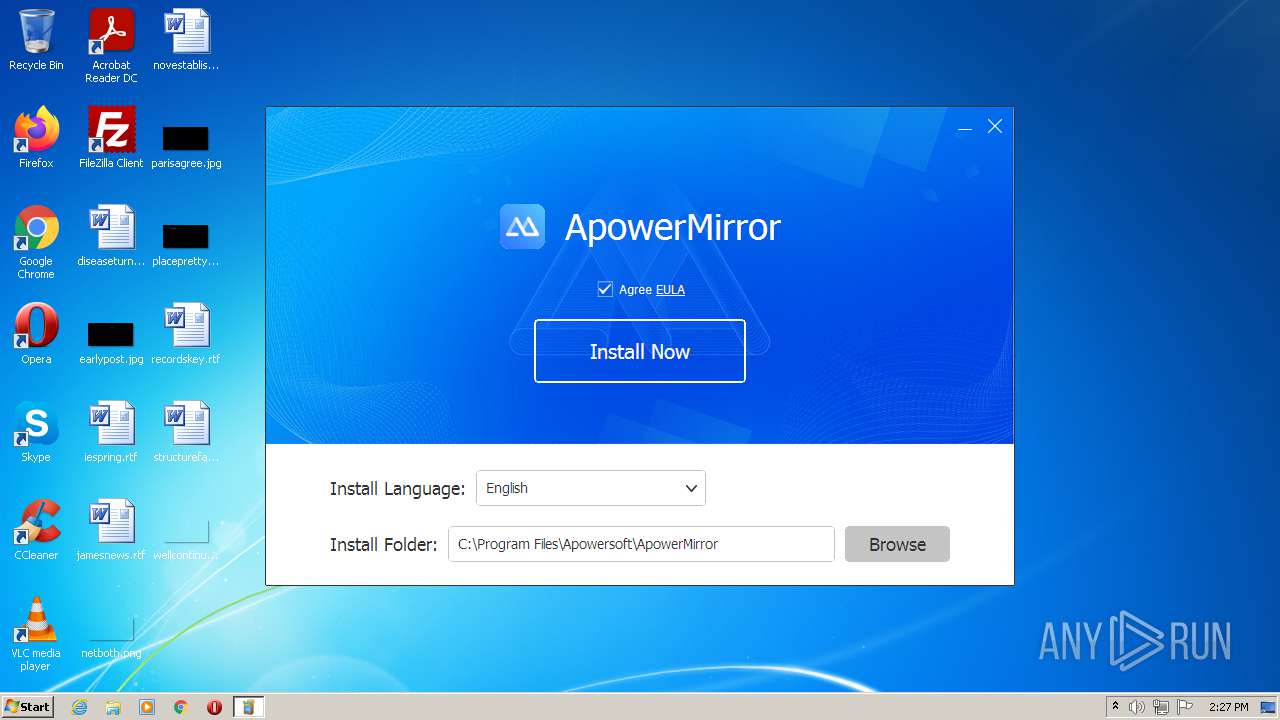The width and height of the screenshot is (1280, 720).
Task: Click the installer taskbar button
Action: click(248, 707)
